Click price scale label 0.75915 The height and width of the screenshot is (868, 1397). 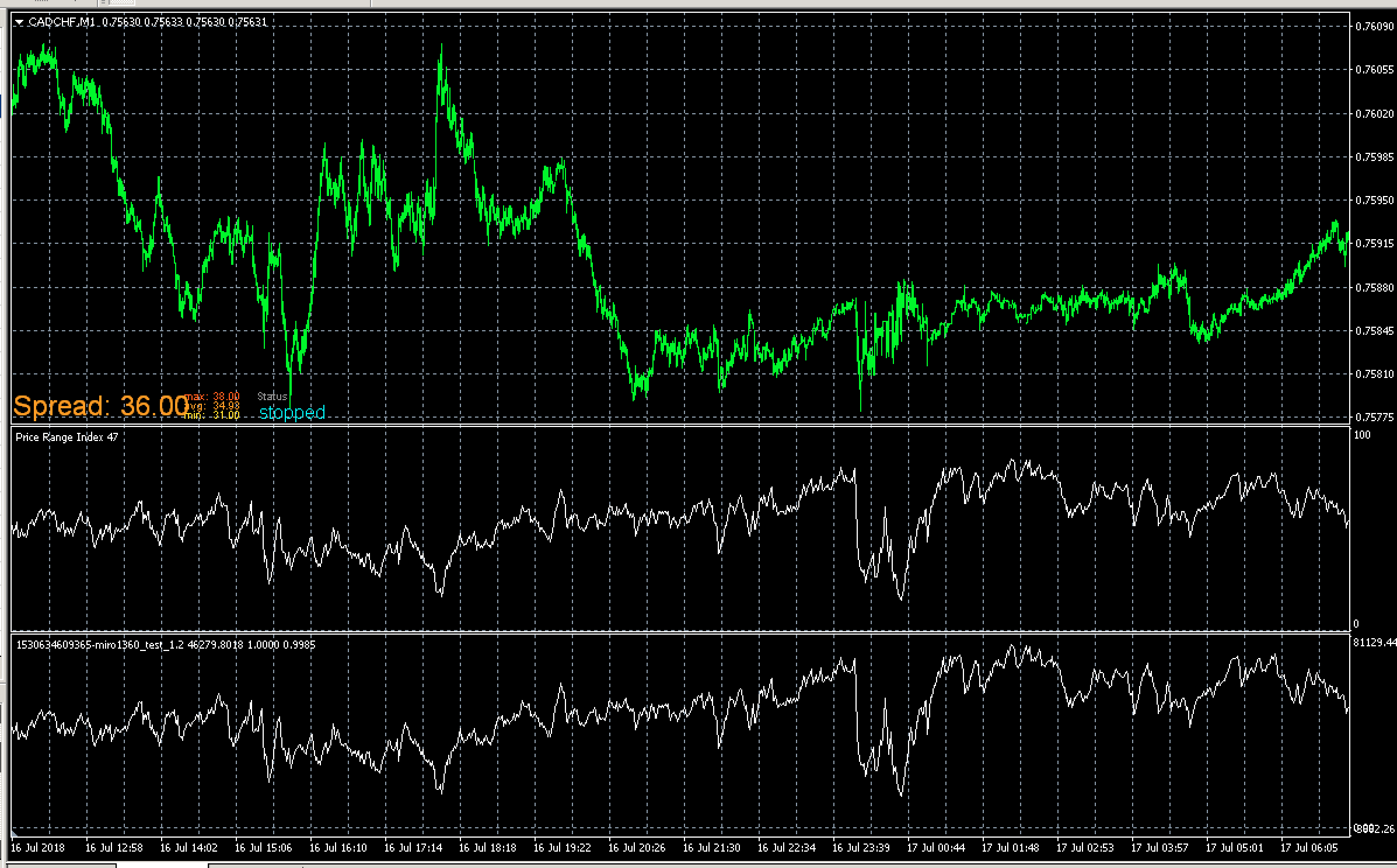[1374, 243]
